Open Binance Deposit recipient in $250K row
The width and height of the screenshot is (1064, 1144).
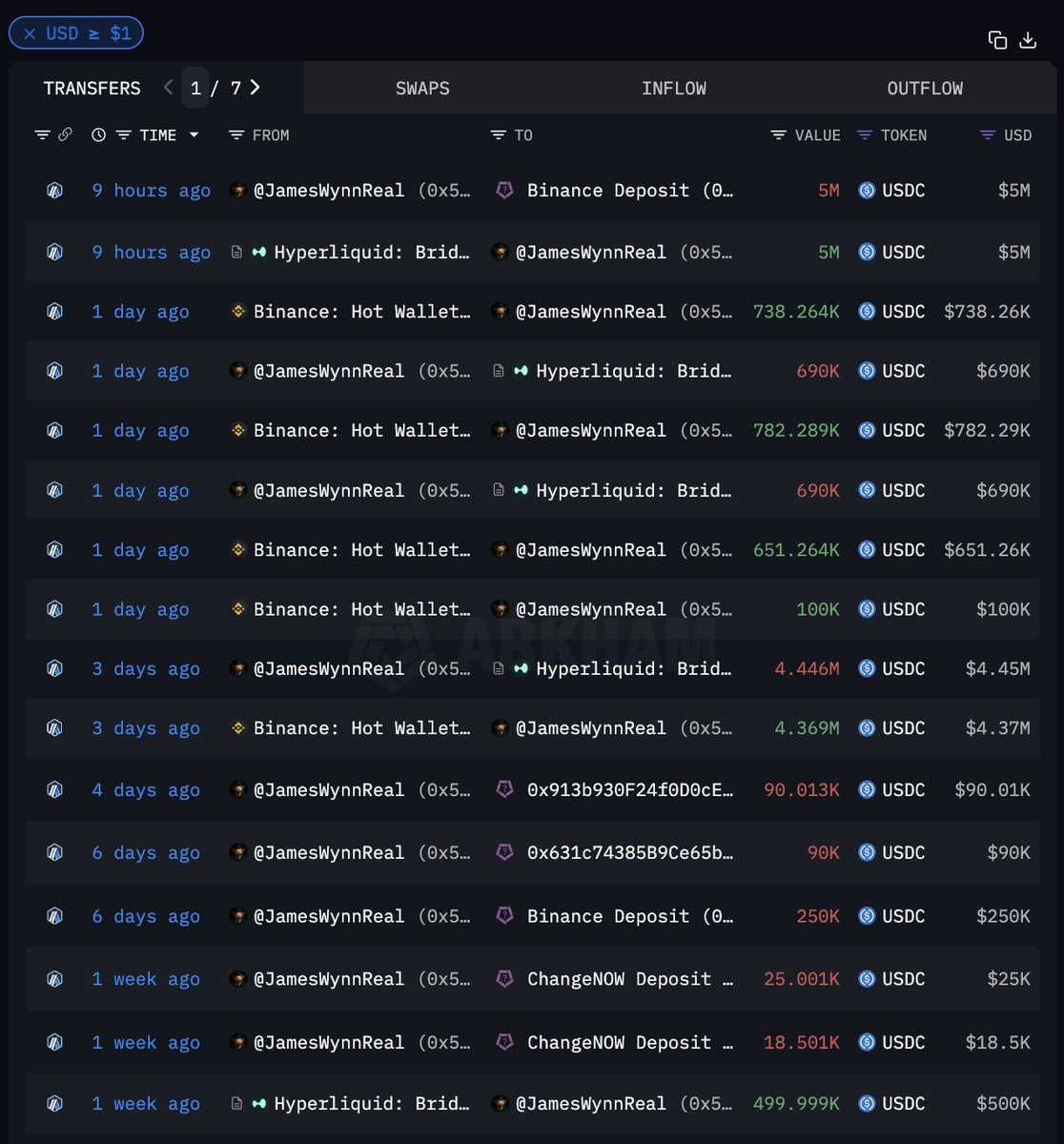pos(630,916)
